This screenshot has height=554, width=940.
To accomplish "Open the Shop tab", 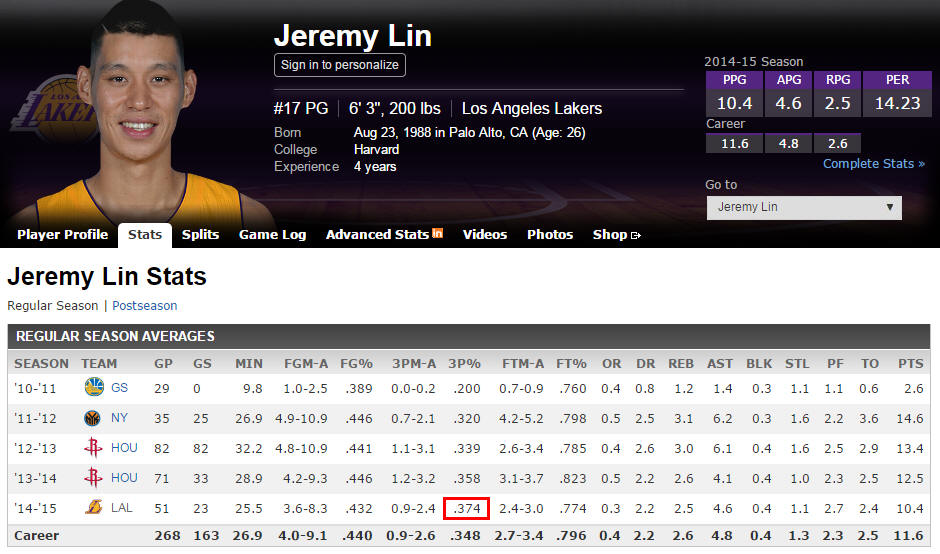I will [610, 234].
